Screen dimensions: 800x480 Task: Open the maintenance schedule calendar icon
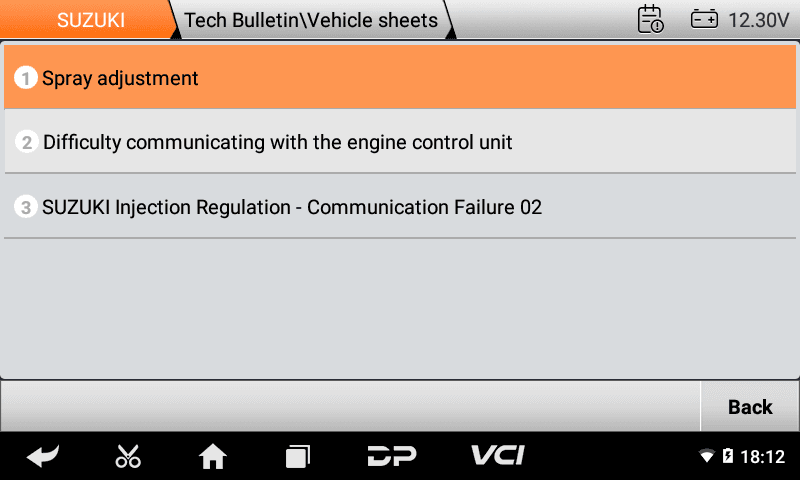tap(651, 19)
